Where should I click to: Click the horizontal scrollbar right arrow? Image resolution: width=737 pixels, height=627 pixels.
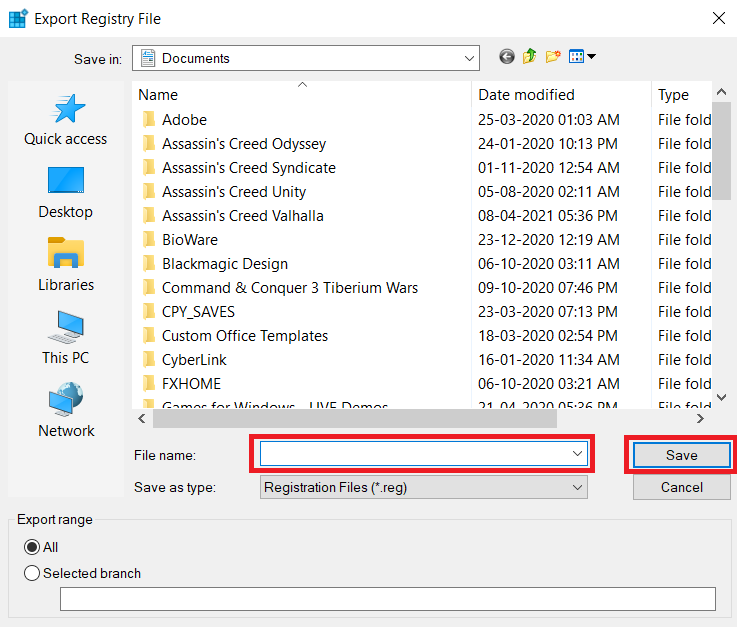point(700,419)
